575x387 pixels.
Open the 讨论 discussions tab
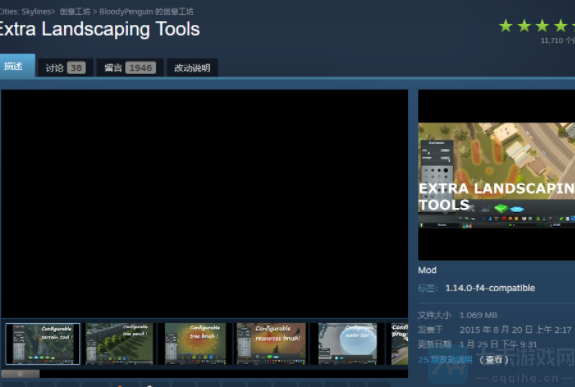point(65,68)
